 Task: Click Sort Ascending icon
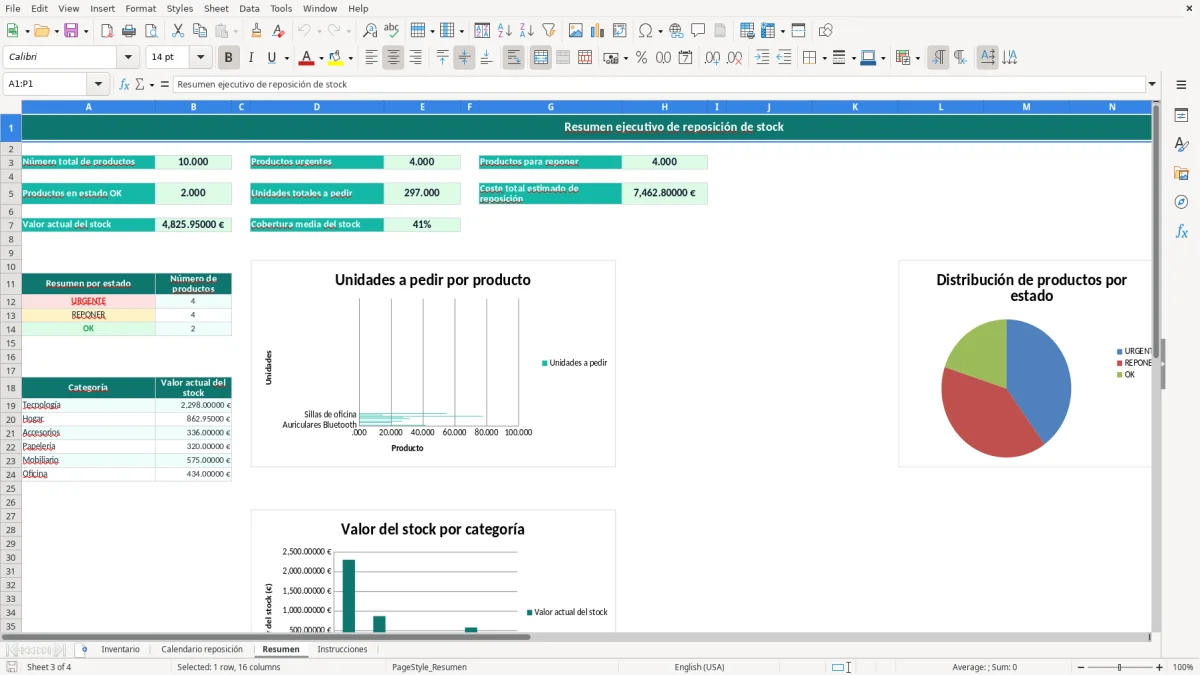(505, 31)
